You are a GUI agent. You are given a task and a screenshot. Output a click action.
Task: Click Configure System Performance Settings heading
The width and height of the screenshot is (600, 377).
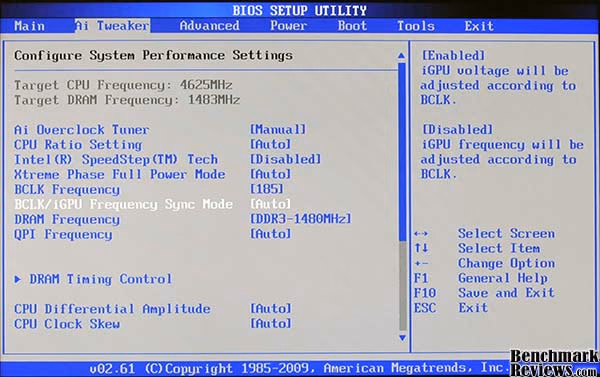tap(153, 56)
